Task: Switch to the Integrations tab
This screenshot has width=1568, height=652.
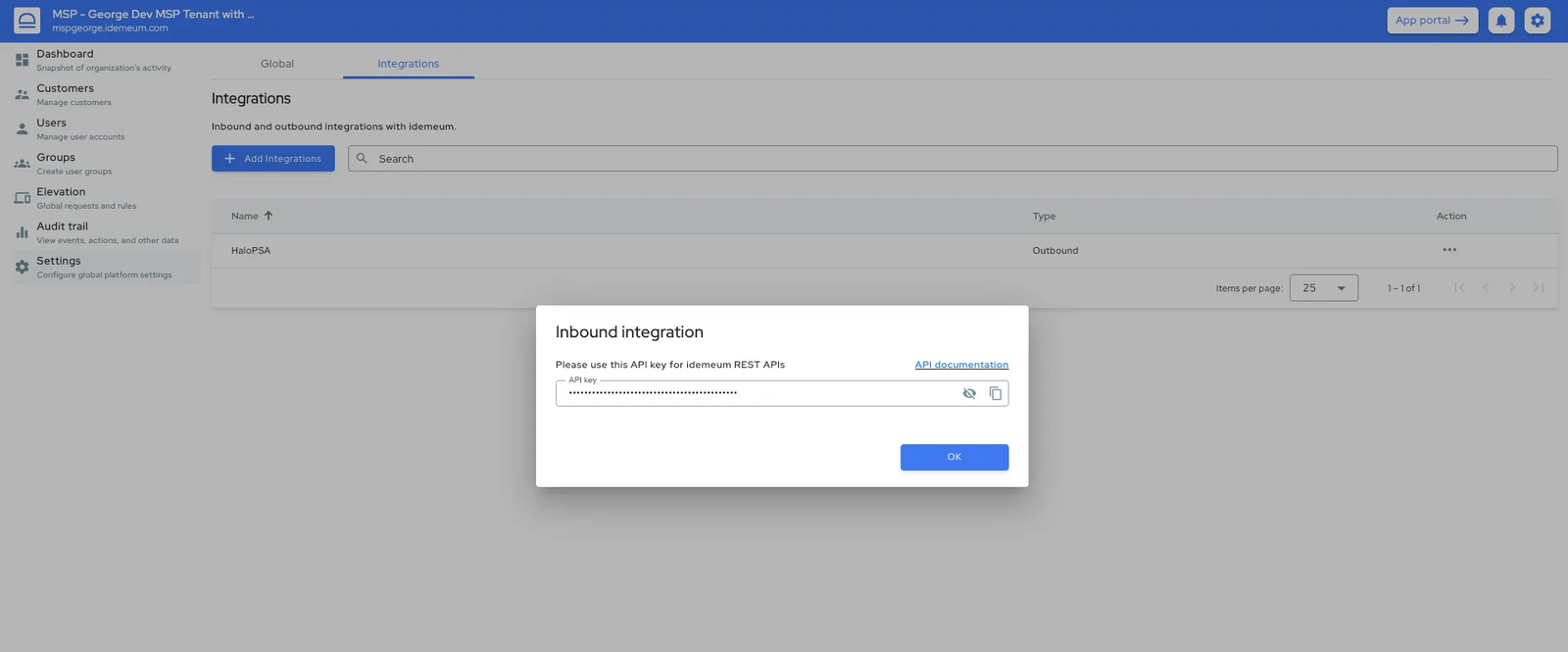Action: 409,64
